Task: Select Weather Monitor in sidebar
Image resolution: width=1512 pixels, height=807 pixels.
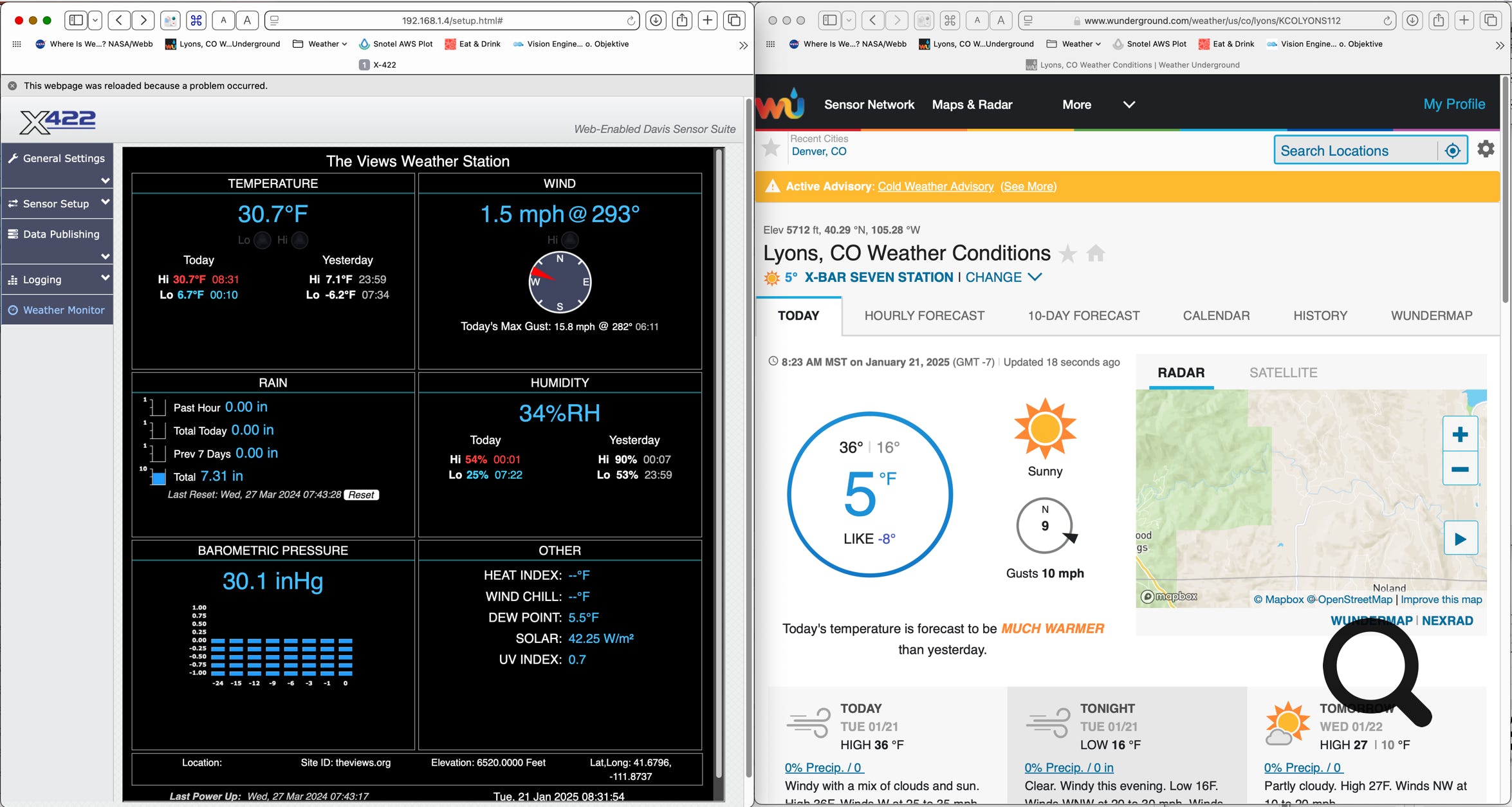Action: pos(57,310)
